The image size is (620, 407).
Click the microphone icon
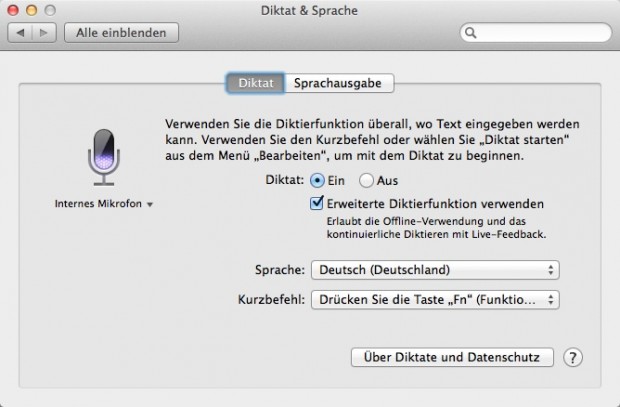coord(104,157)
